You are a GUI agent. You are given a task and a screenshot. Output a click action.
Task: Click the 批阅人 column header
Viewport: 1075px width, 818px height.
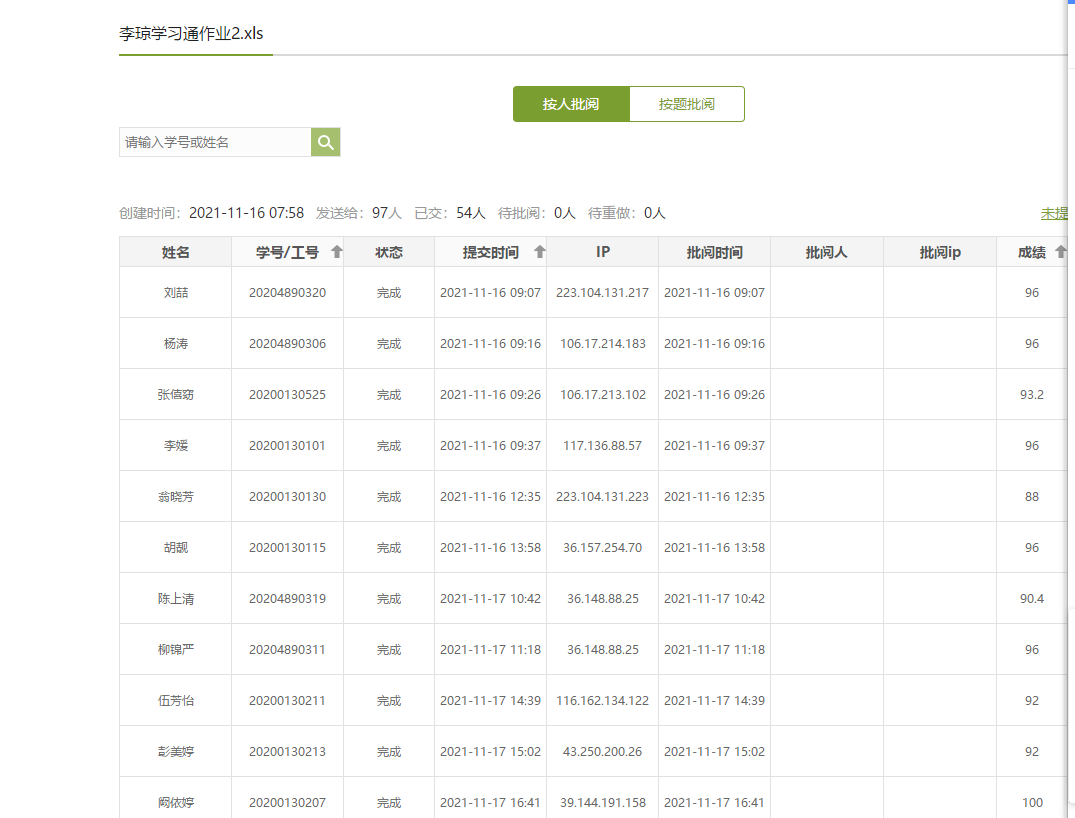[826, 252]
